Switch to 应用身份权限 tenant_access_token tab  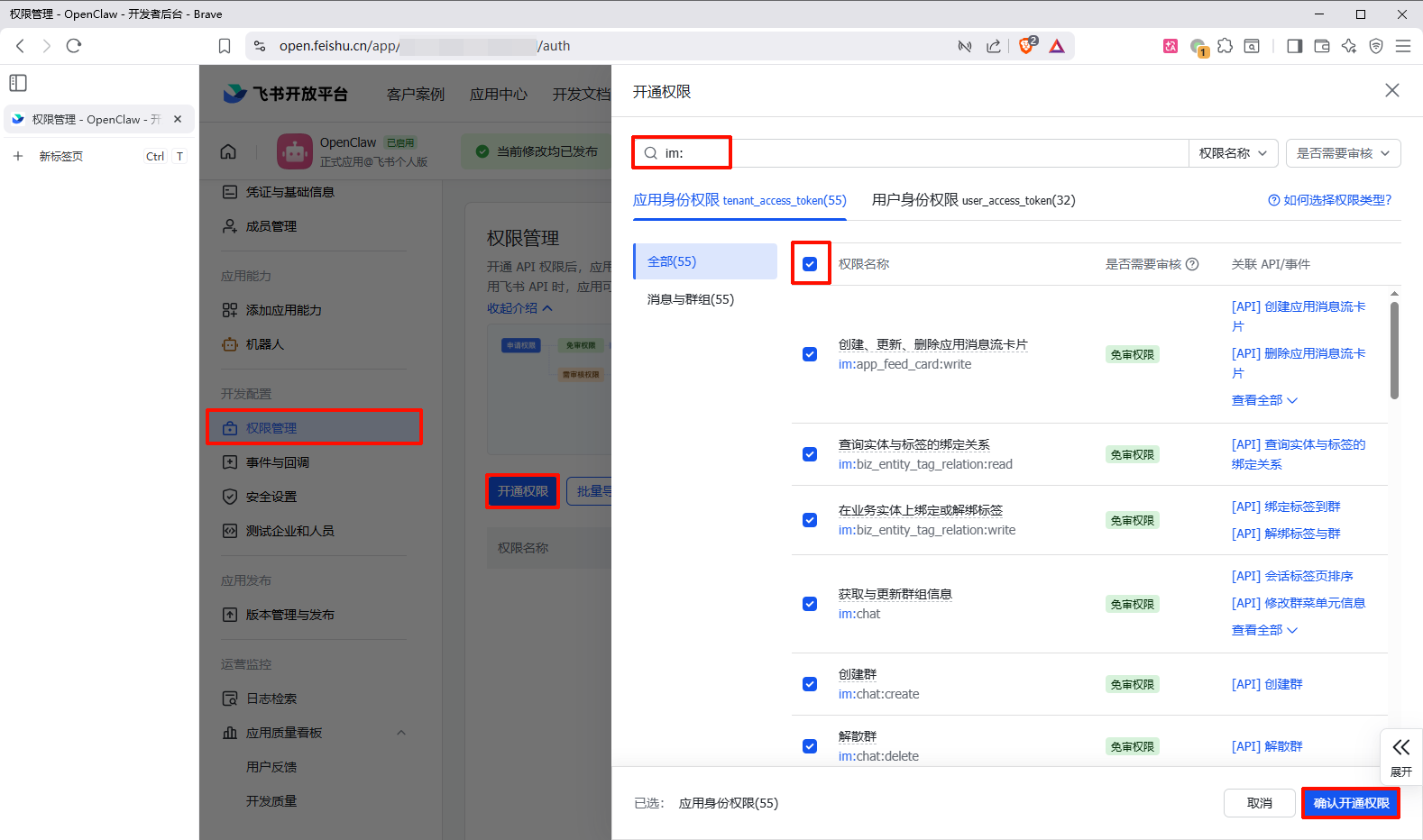739,200
